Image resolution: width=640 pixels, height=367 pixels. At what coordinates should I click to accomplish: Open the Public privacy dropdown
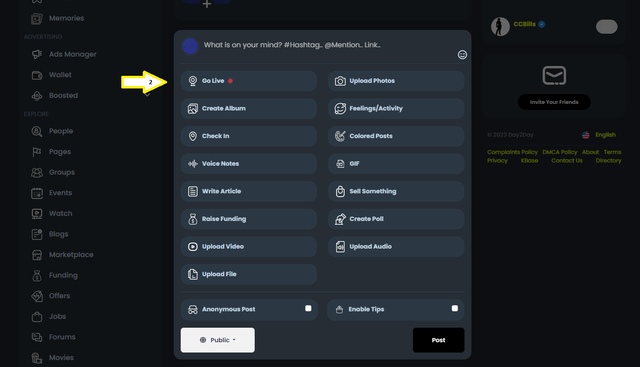[x=218, y=340]
